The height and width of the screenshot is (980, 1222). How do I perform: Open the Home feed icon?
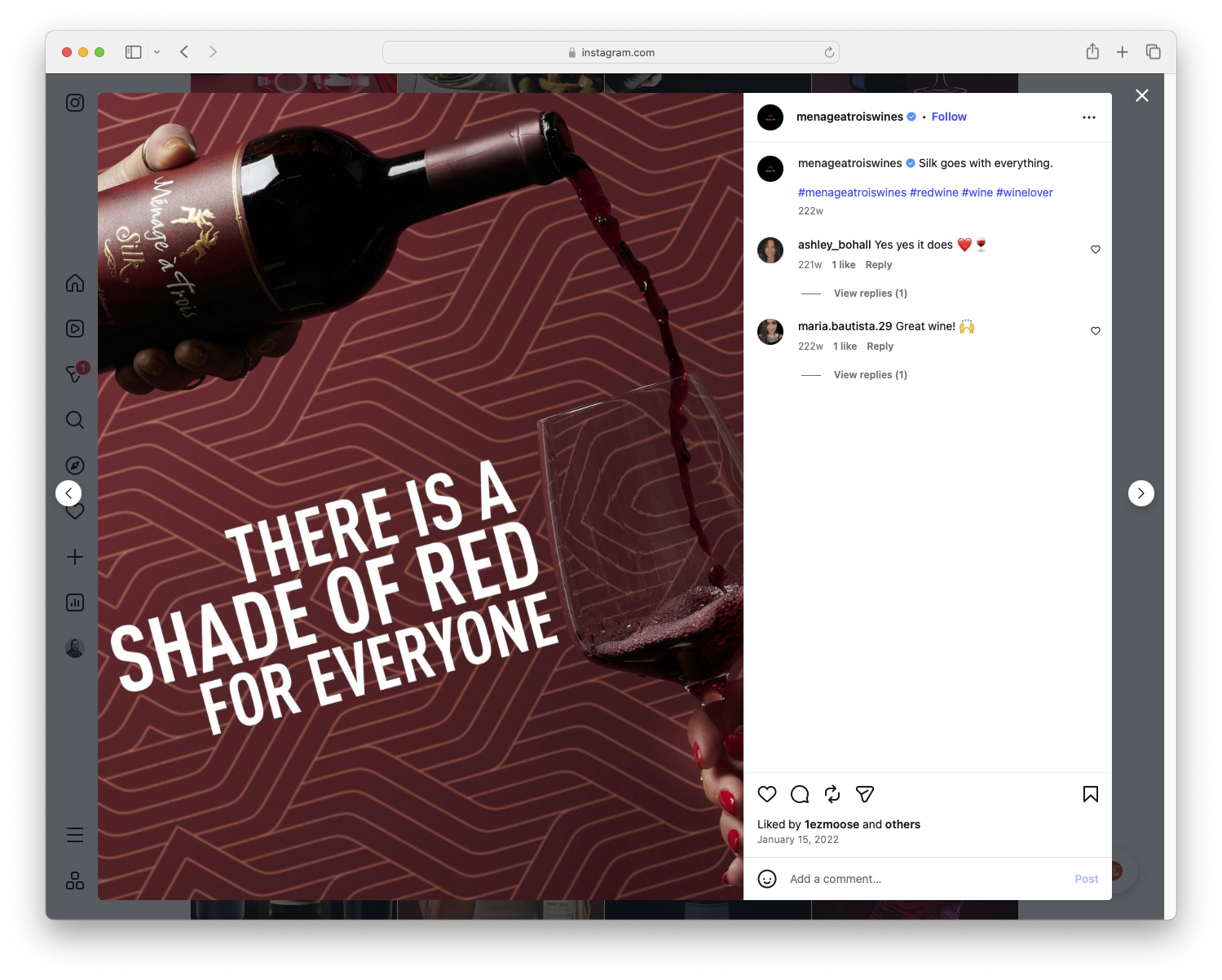74,283
